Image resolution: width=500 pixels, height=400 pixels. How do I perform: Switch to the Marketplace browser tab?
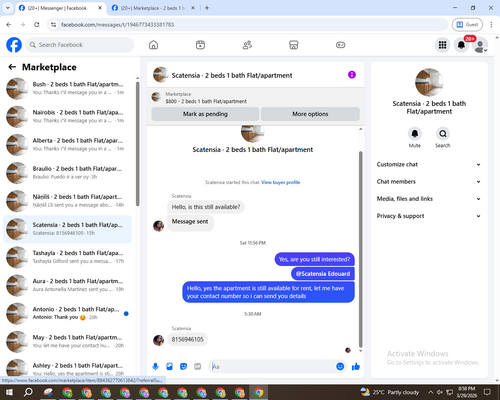tap(152, 8)
